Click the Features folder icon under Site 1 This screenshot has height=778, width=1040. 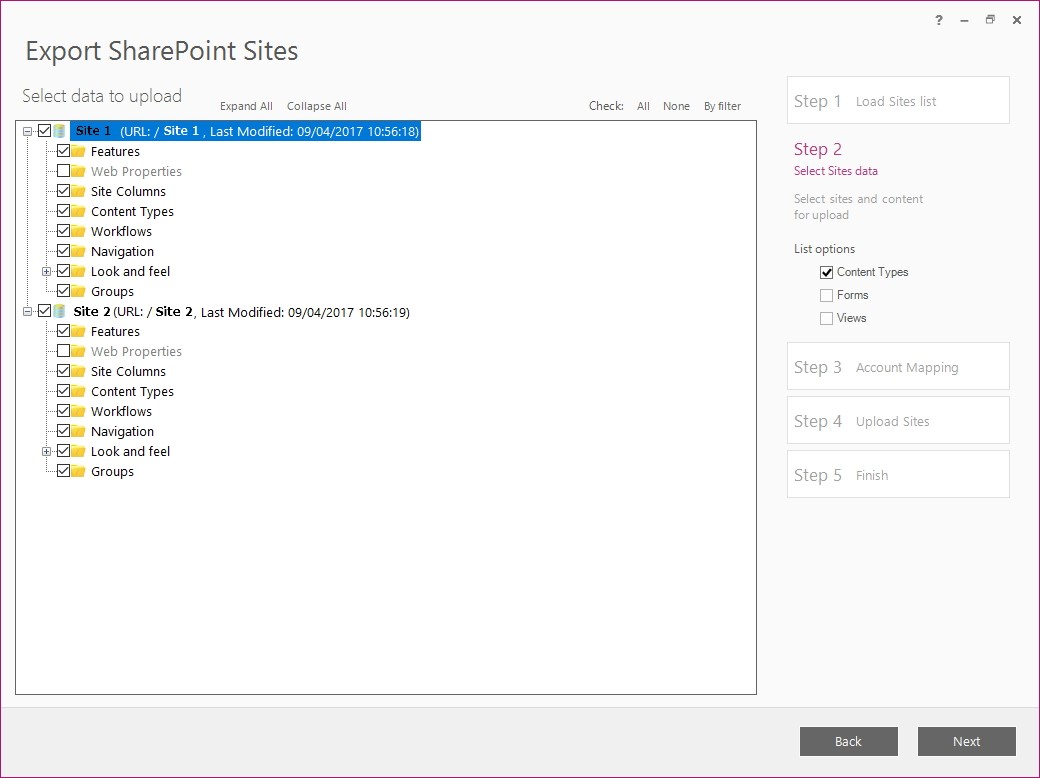pos(78,151)
